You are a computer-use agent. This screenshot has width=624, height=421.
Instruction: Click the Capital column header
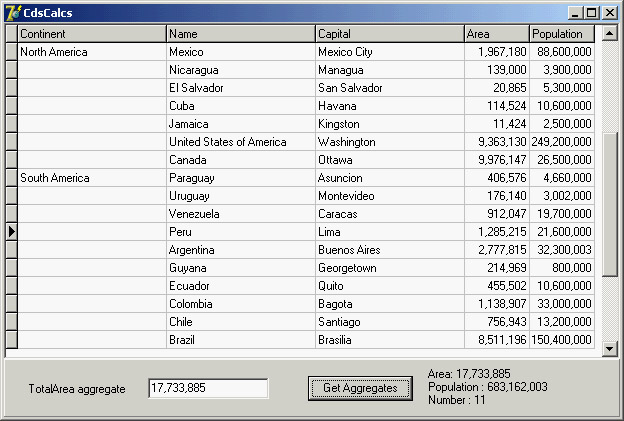click(389, 34)
